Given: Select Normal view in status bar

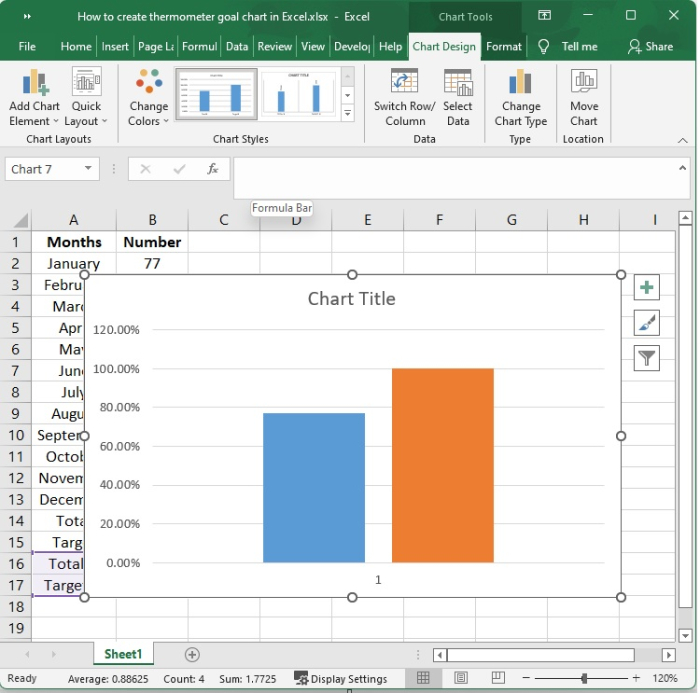Looking at the screenshot, I should [424, 678].
